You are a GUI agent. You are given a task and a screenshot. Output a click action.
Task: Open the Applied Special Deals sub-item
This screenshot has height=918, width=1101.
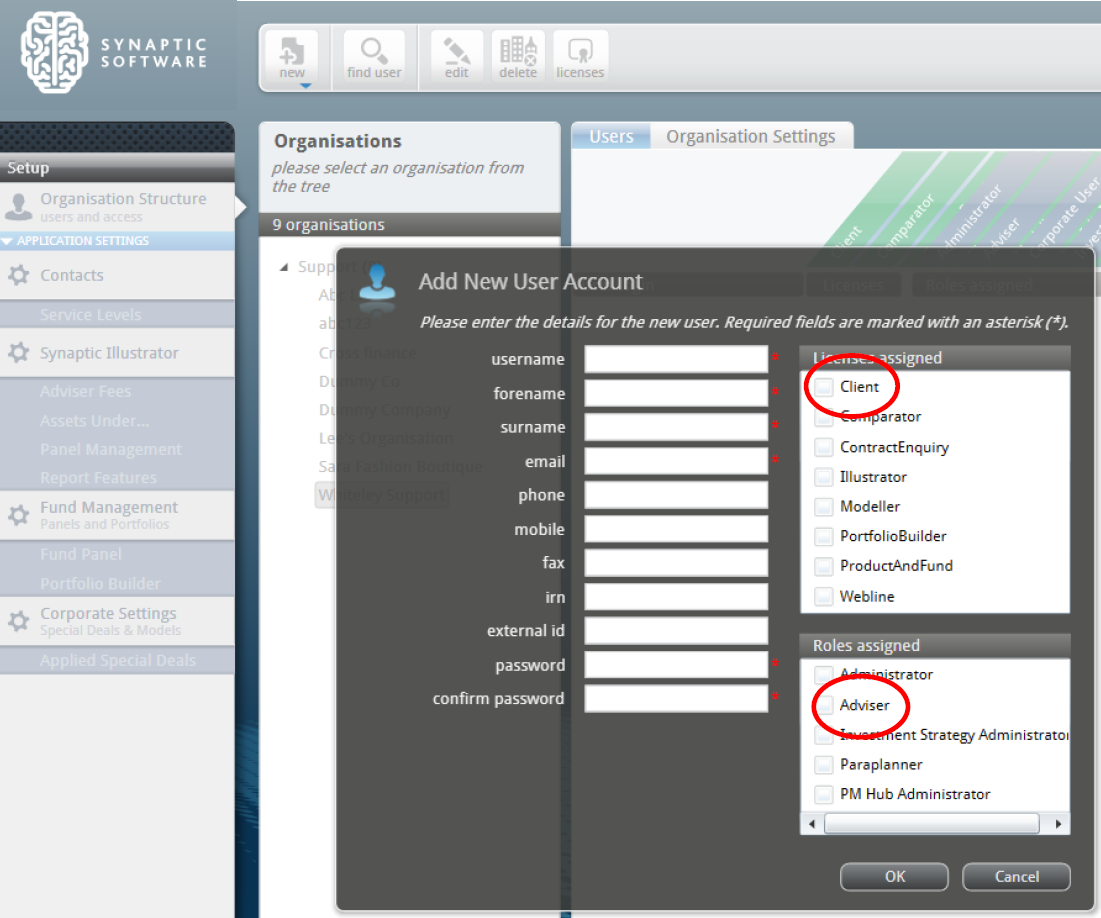coord(117,660)
